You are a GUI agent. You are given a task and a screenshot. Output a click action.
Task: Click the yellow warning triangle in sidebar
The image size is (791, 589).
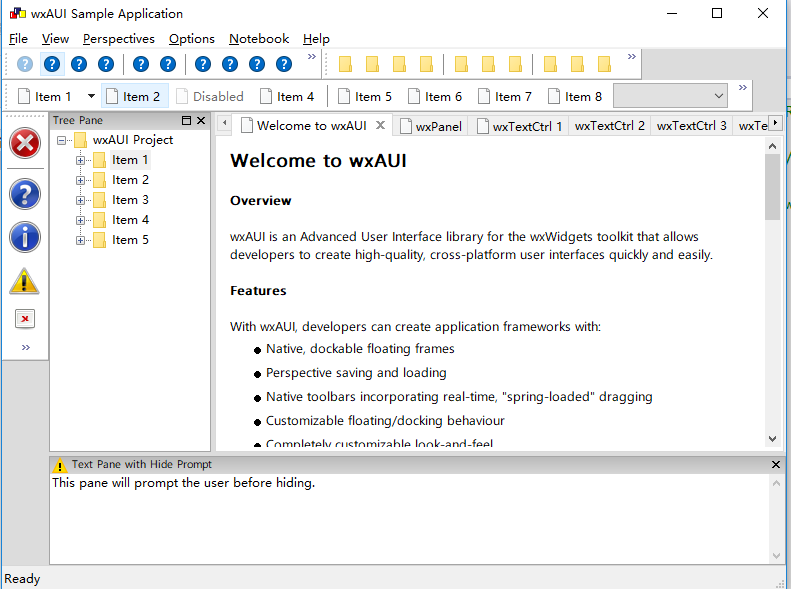(24, 280)
